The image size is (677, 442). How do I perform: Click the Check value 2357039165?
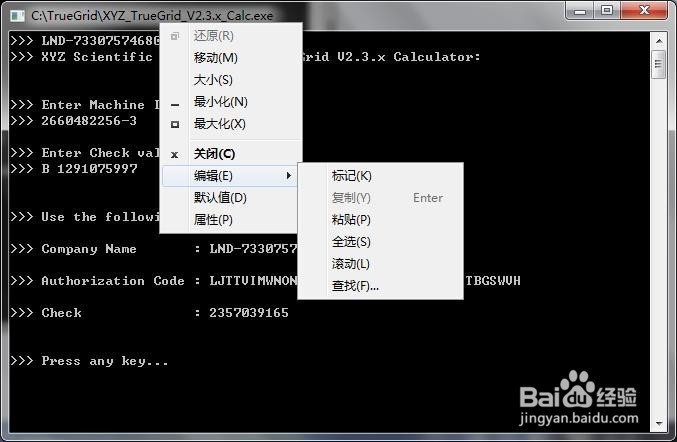[x=249, y=313]
